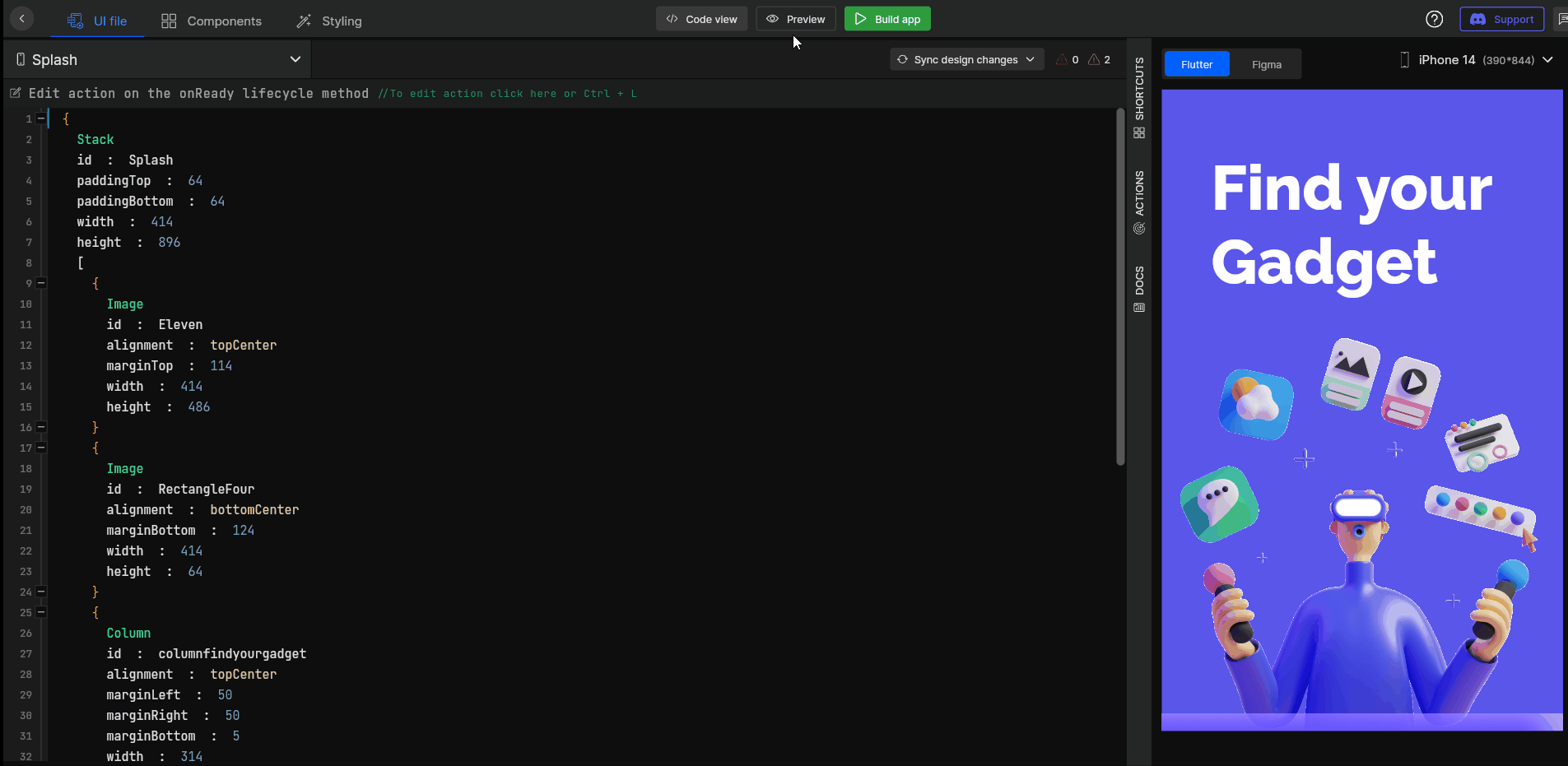Switch preview to Figma mode
This screenshot has height=766, width=1568.
(1266, 63)
